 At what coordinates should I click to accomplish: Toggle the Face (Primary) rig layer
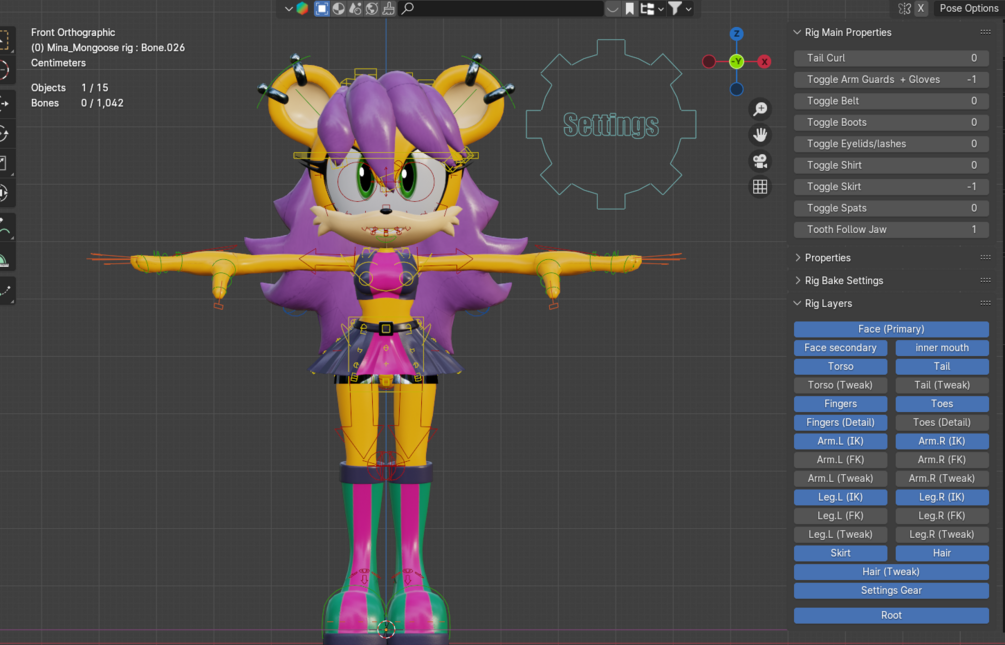pos(891,329)
